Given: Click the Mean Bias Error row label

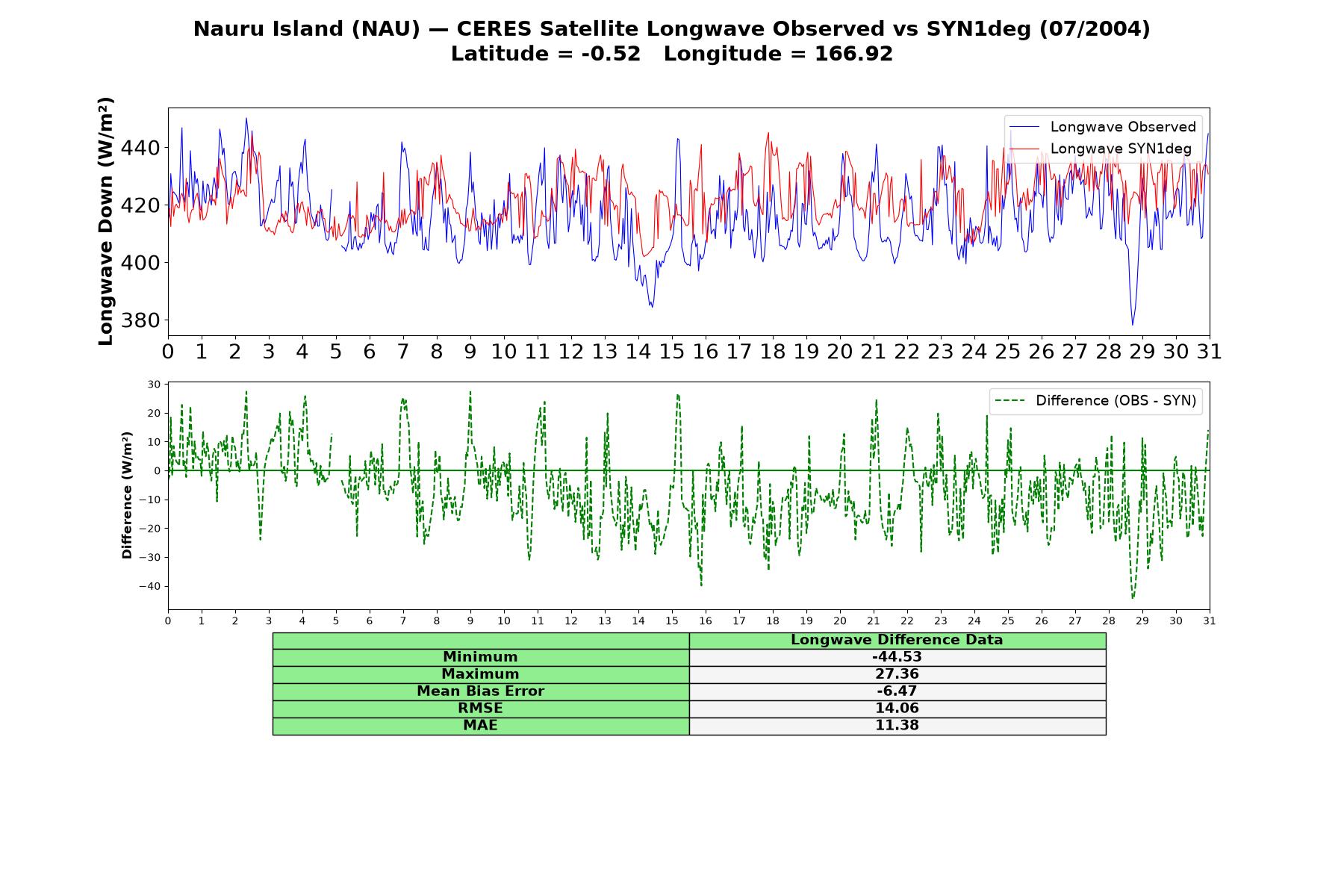Looking at the screenshot, I should pos(481,691).
